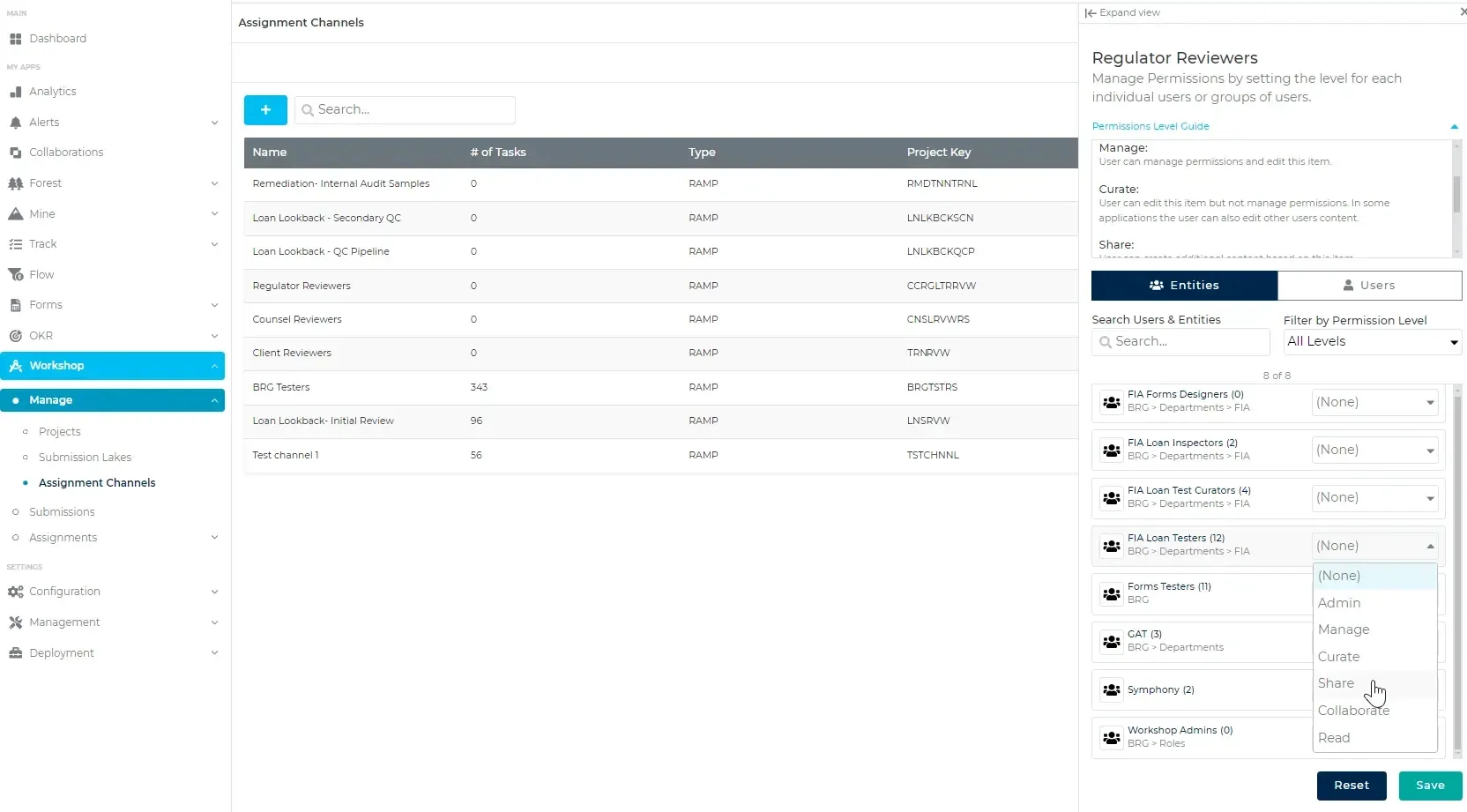Expand the Assignments chevron in sidebar
The image size is (1467, 812).
(214, 538)
